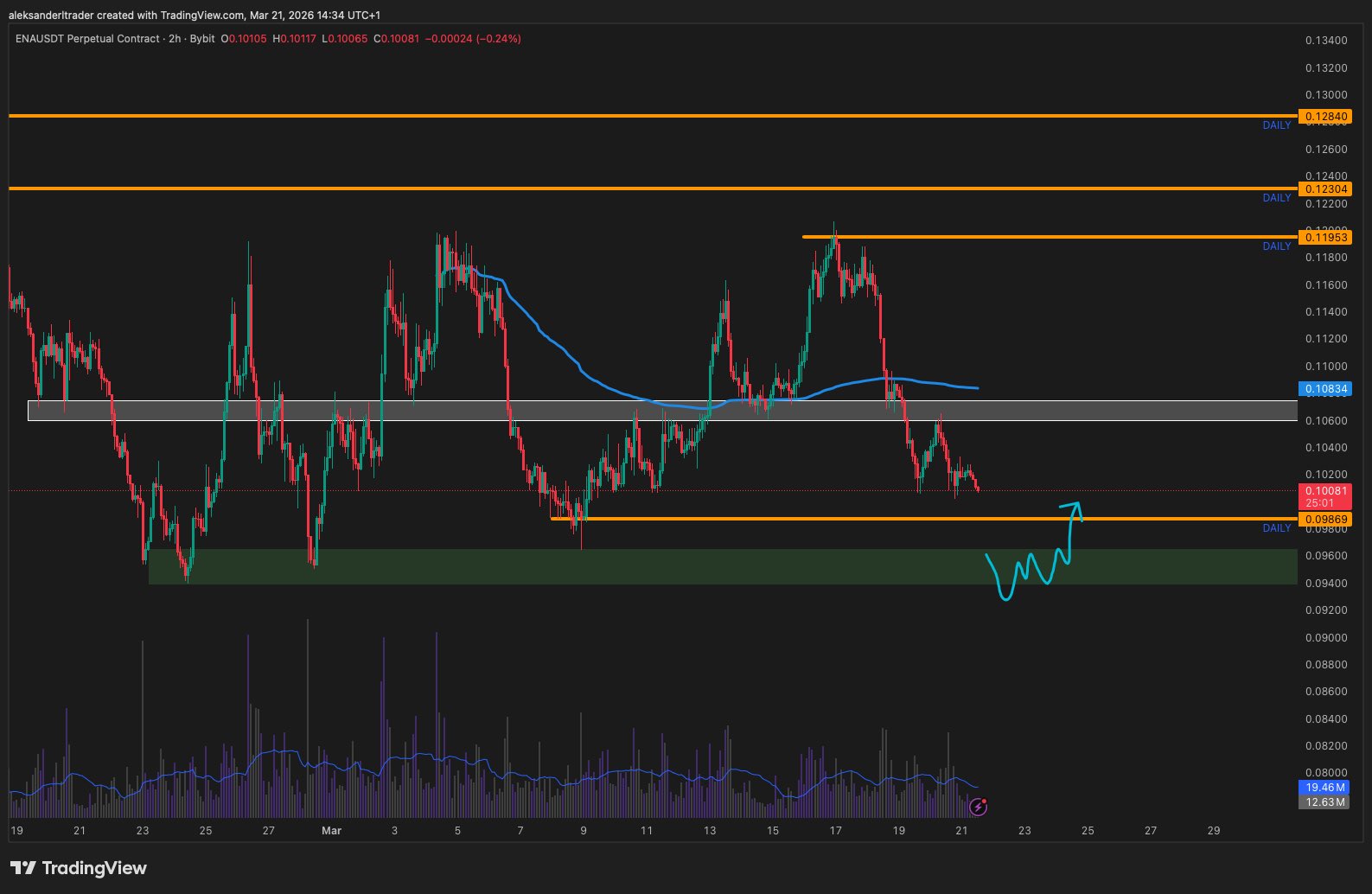Screen dimensions: 1372x894
Task: Click the 0.13400 price axis value
Action: (1326, 41)
